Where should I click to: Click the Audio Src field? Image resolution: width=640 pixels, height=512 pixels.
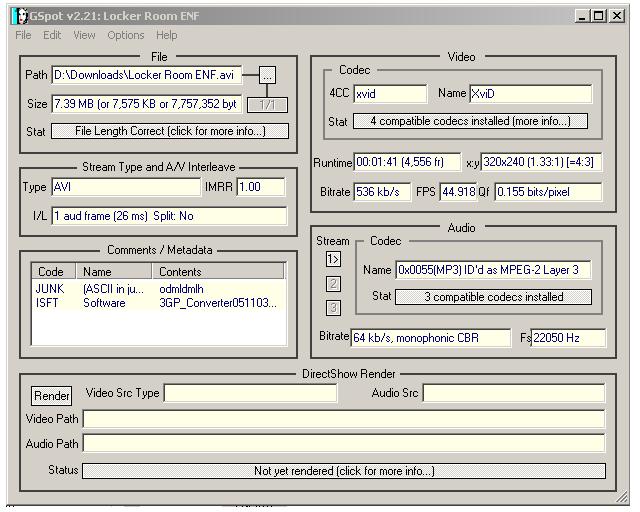point(513,393)
